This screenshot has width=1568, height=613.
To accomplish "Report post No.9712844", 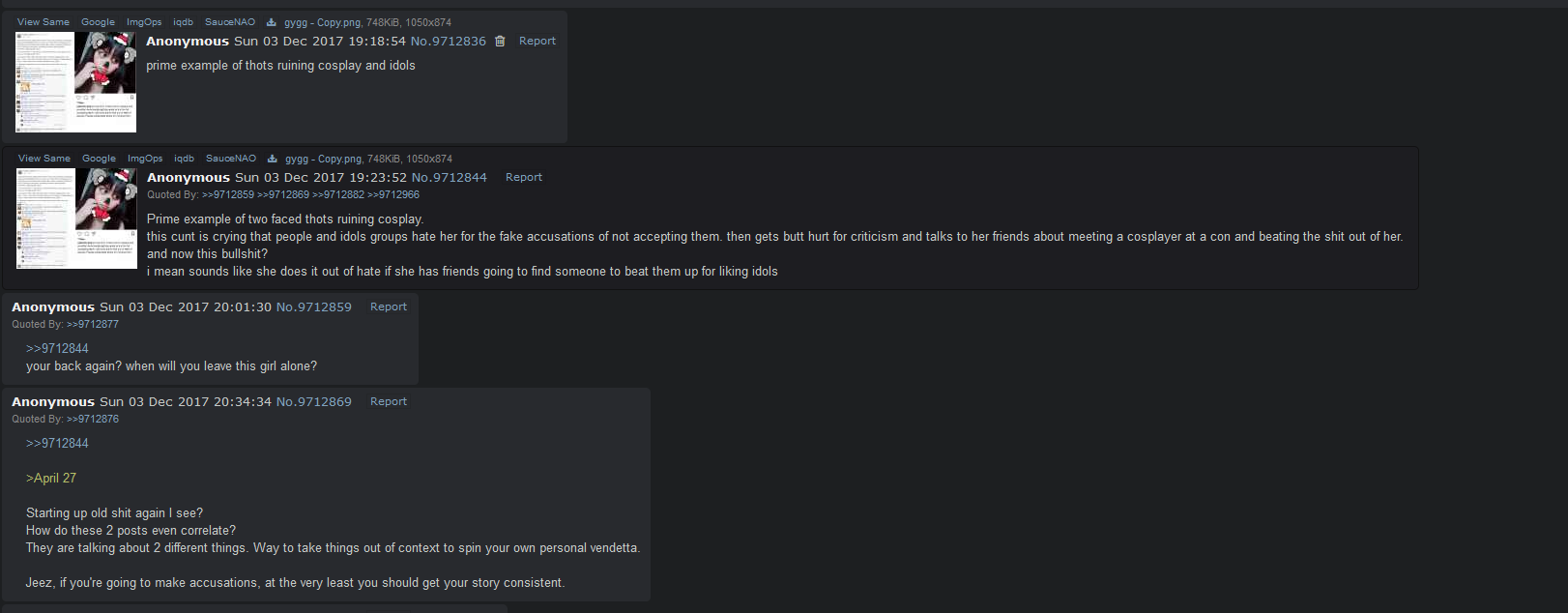I will click(524, 177).
